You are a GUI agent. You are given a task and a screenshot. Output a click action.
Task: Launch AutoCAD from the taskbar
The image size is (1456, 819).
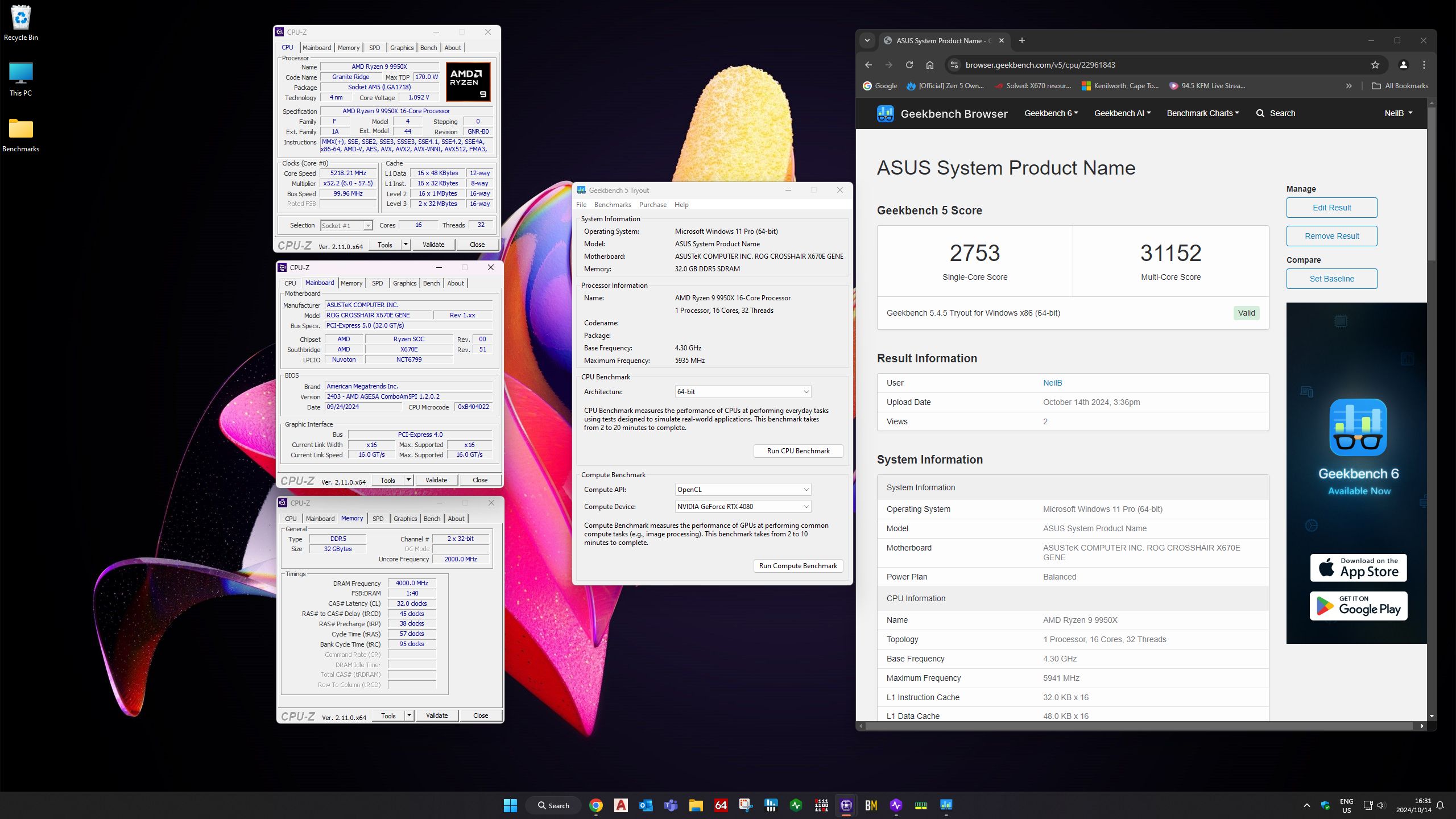(621, 805)
